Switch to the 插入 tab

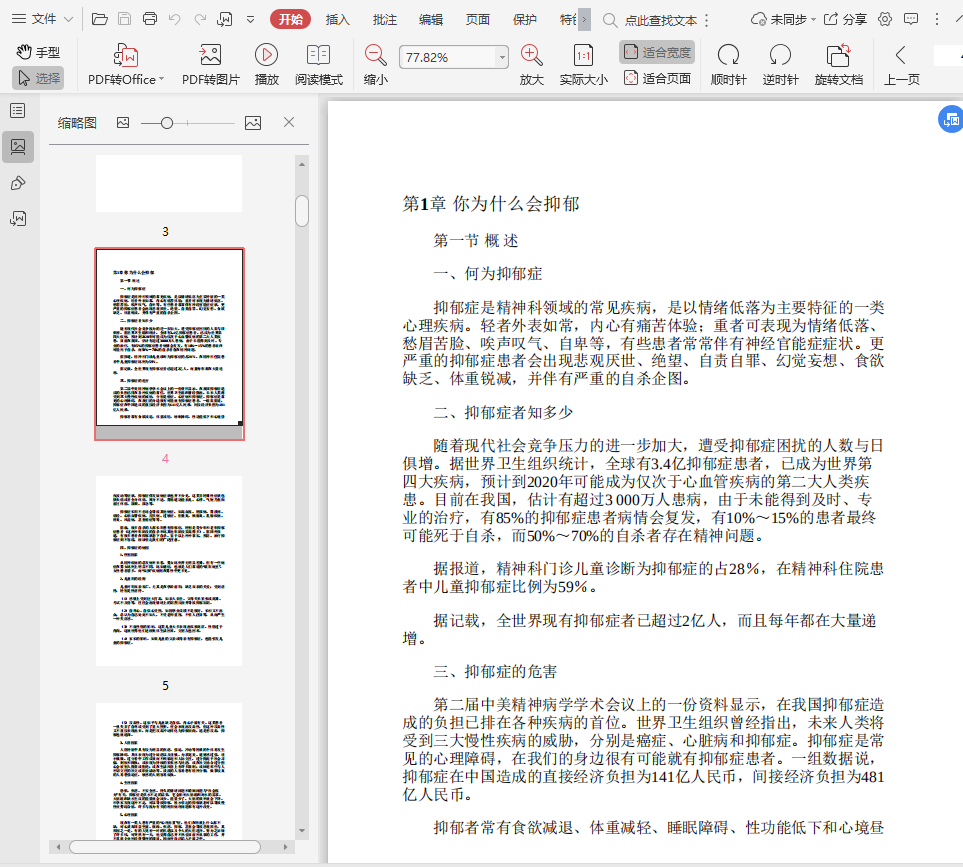coord(338,19)
